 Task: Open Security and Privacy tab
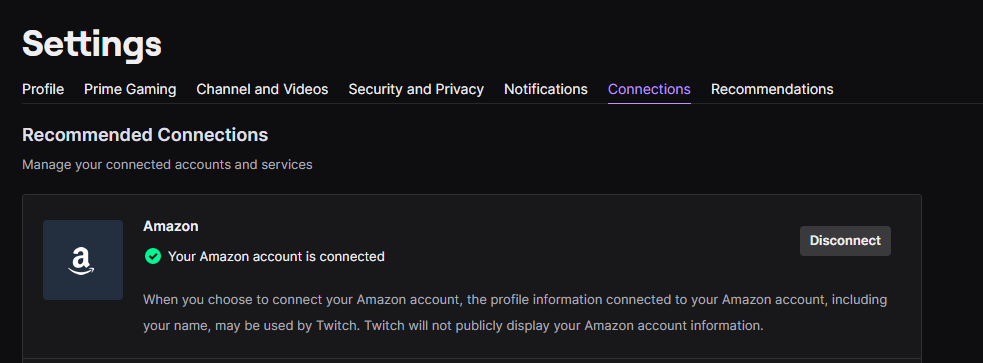coord(416,90)
